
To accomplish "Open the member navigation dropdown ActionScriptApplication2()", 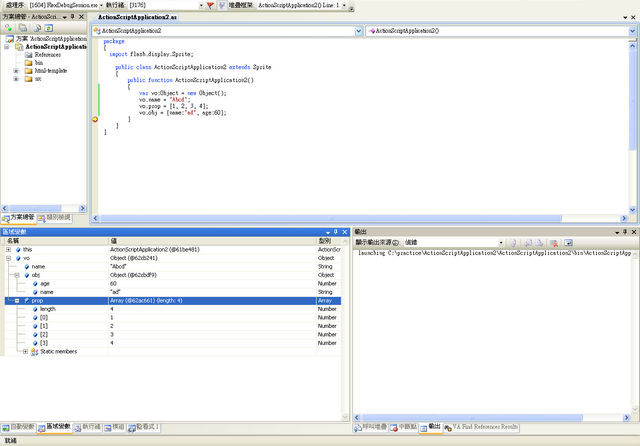I will pyautogui.click(x=632, y=31).
